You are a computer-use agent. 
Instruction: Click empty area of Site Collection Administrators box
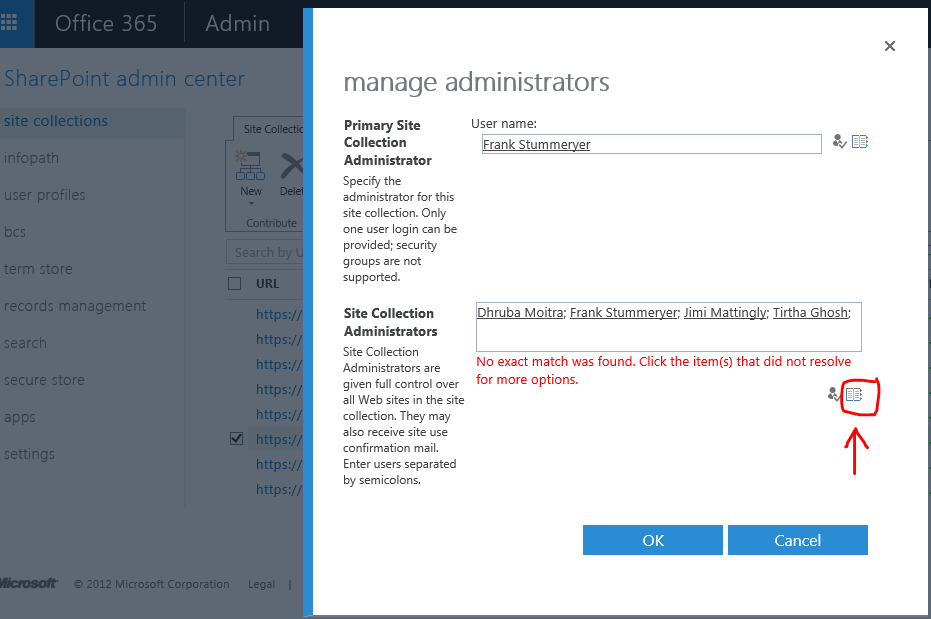coord(669,337)
